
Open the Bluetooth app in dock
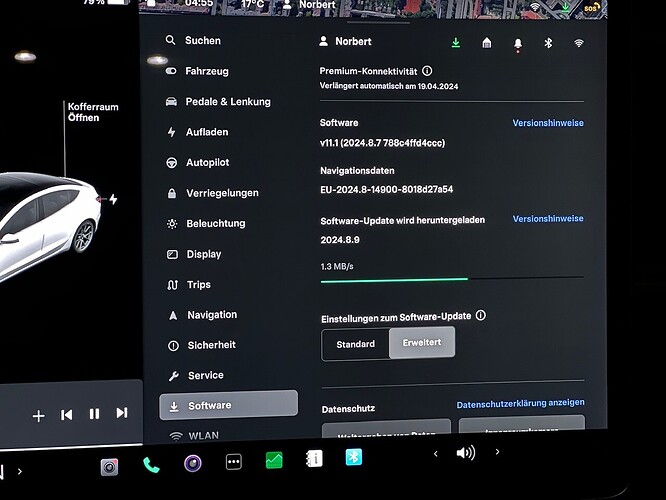354,457
